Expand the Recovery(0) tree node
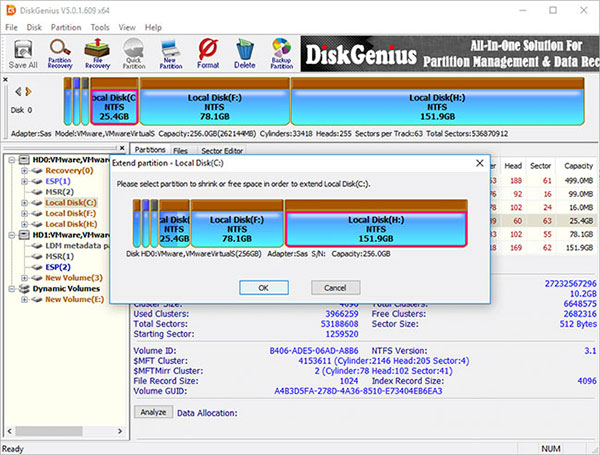 [23, 171]
